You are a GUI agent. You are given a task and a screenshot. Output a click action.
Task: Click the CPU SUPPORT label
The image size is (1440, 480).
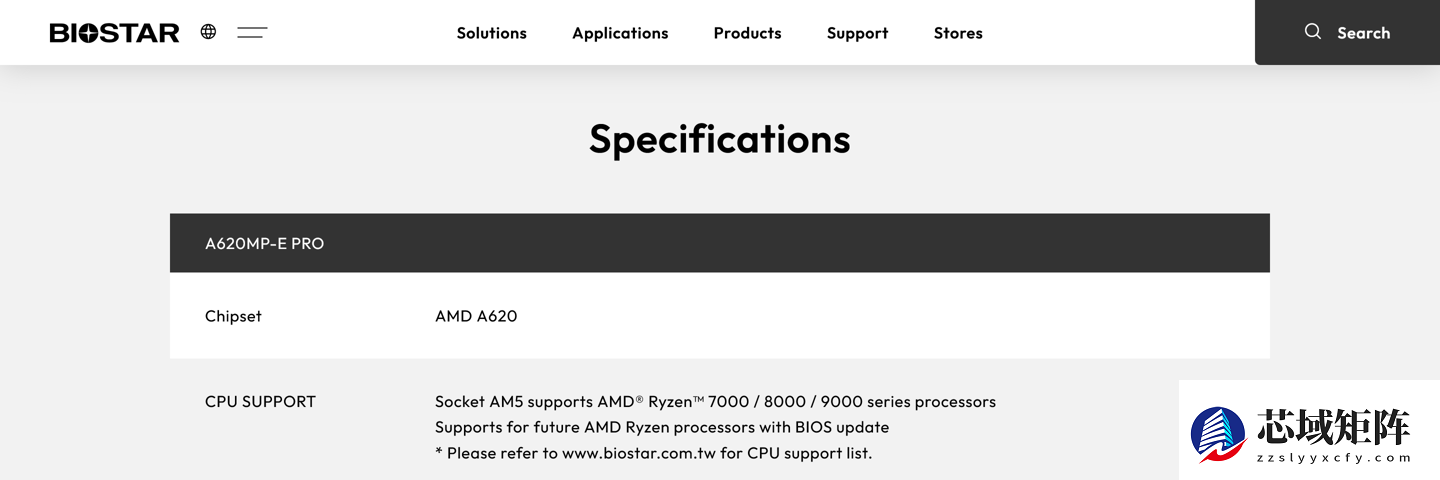pyautogui.click(x=260, y=402)
